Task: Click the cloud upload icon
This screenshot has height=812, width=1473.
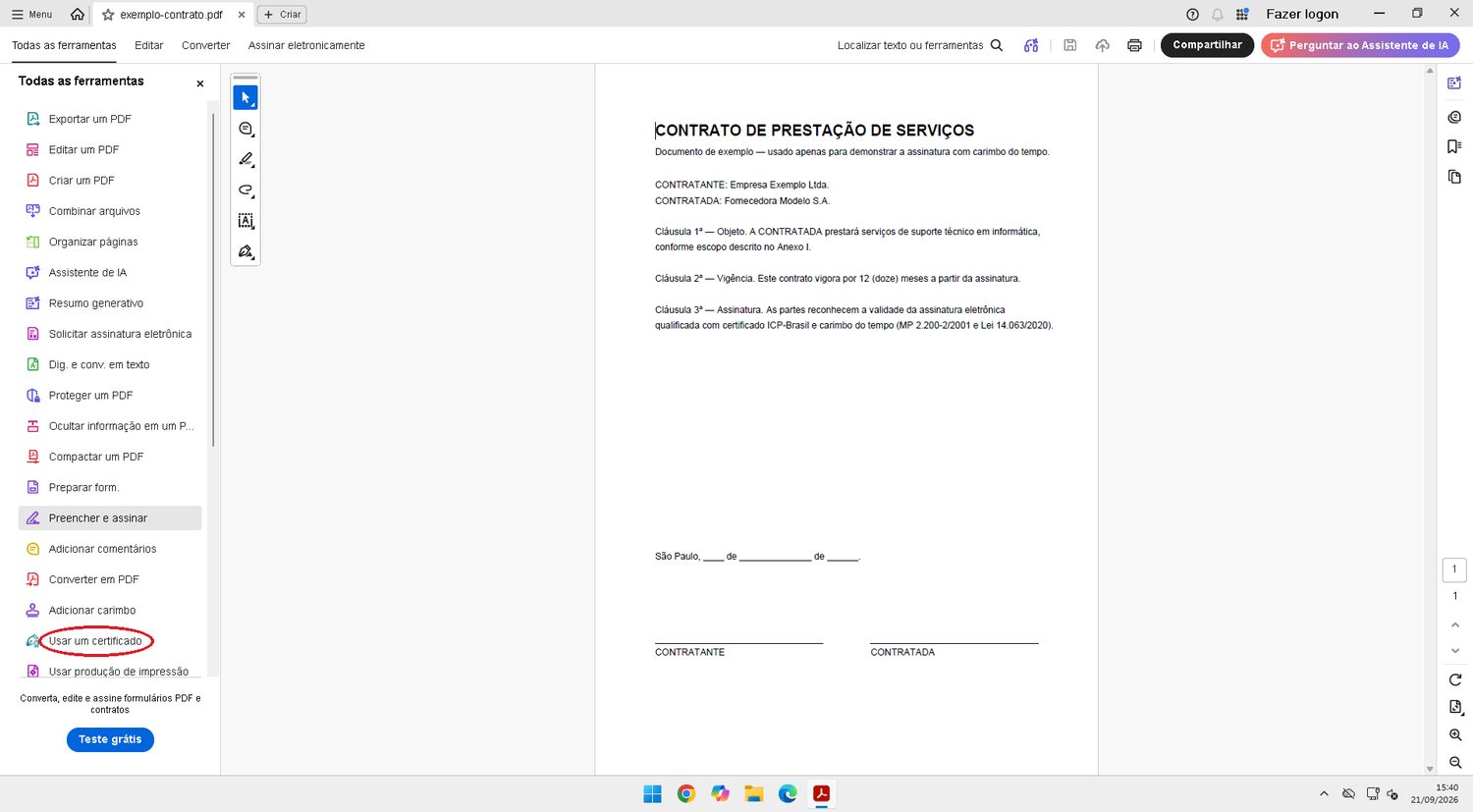Action: (x=1103, y=45)
